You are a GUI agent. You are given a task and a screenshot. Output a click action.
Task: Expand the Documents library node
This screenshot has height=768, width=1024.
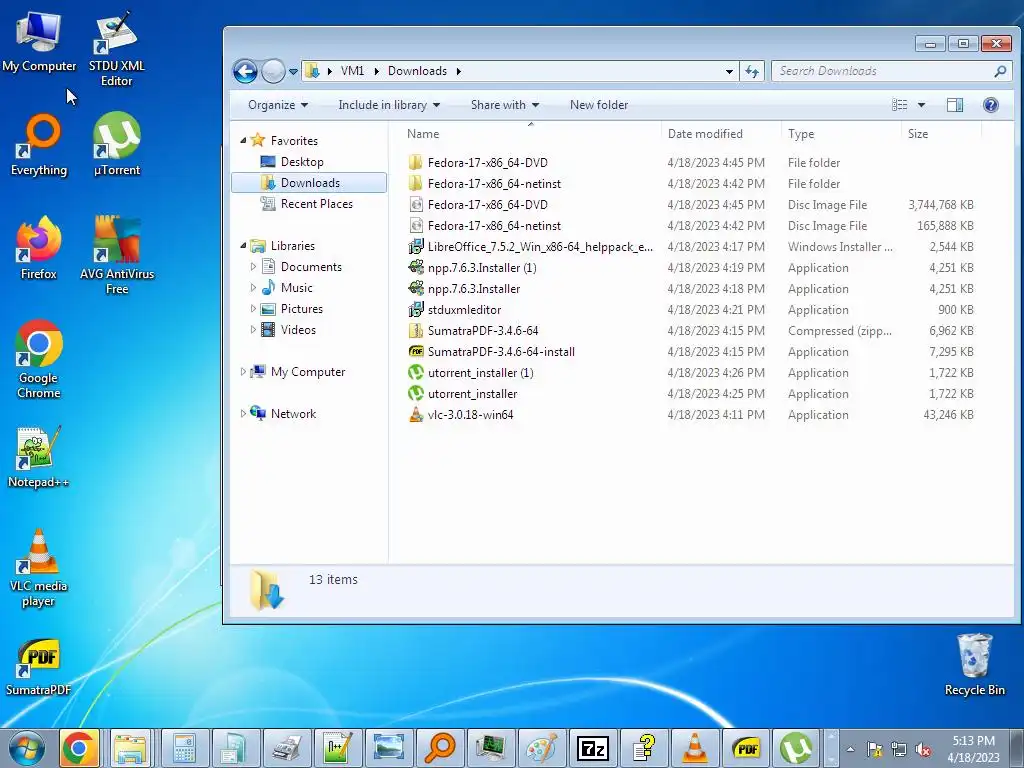click(253, 266)
